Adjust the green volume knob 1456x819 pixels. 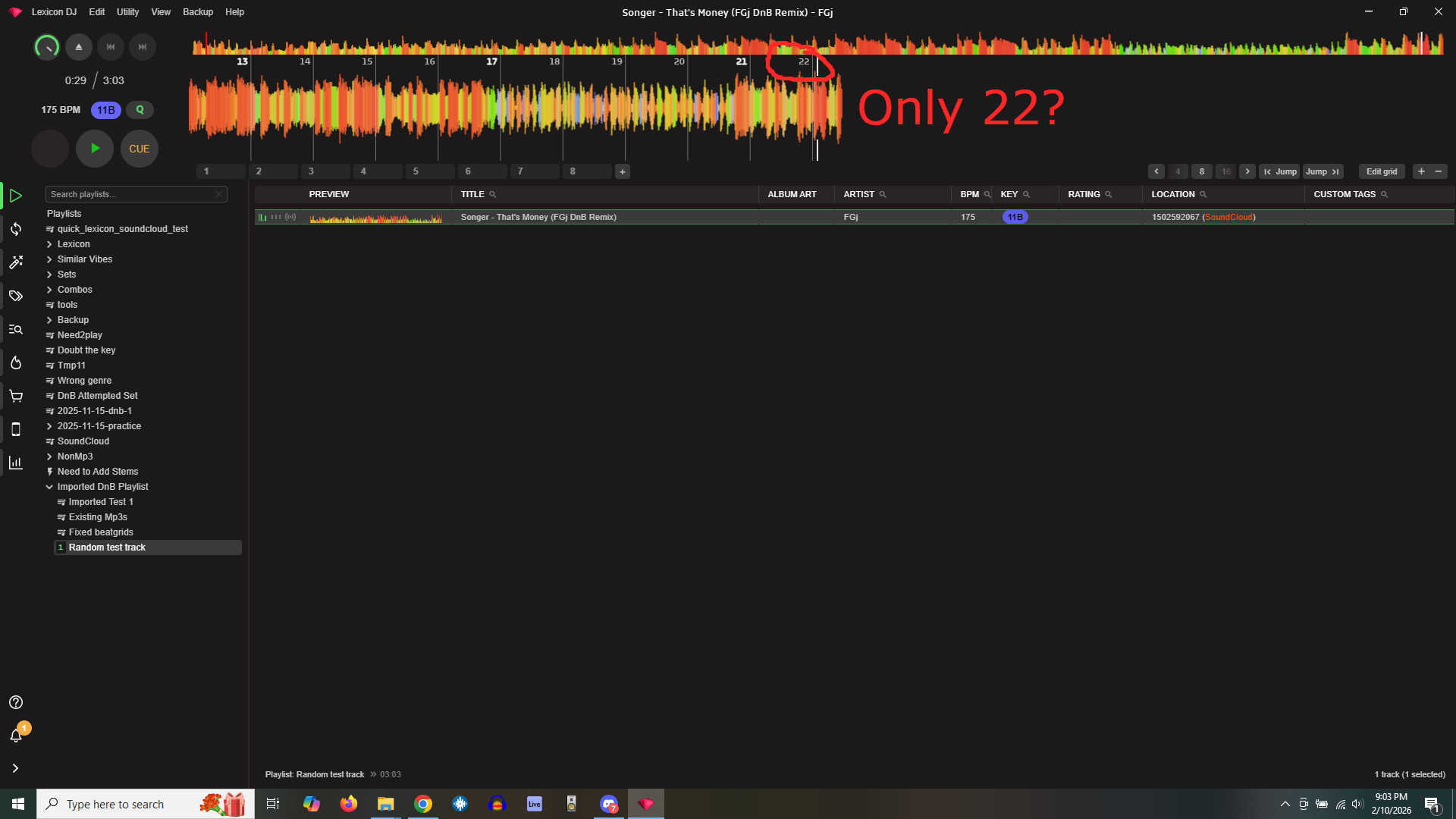[47, 47]
